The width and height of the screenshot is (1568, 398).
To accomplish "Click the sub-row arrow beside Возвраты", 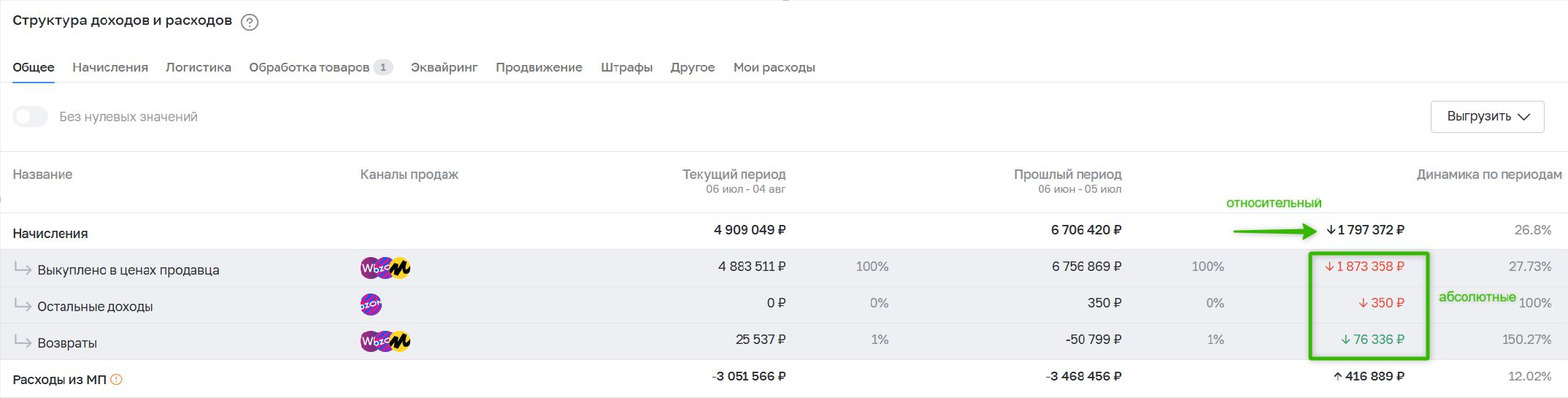I will [x=23, y=342].
